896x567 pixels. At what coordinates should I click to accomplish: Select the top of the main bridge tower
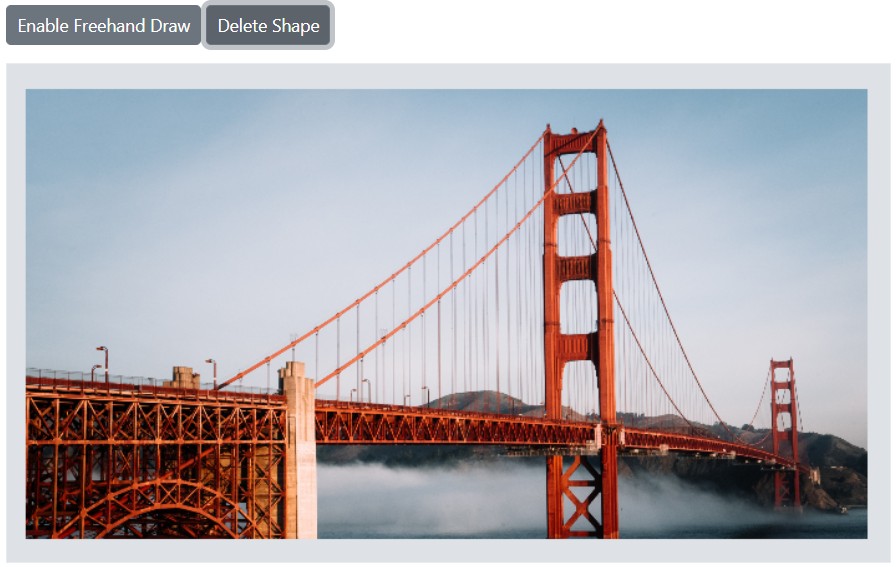click(573, 137)
